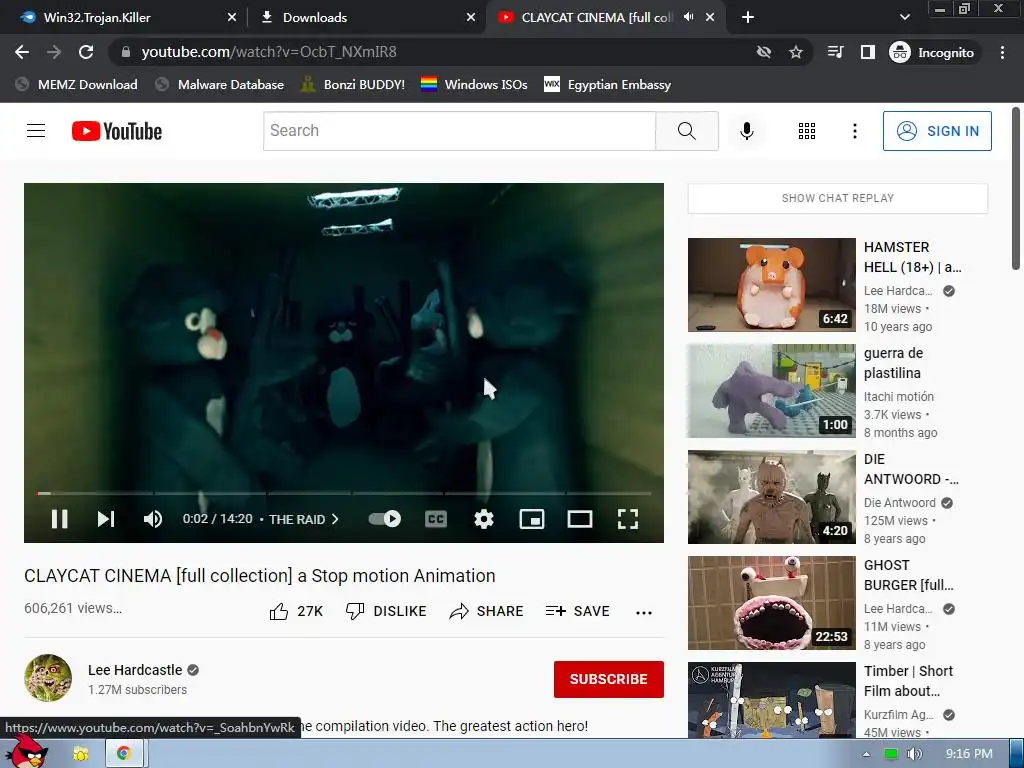The image size is (1024, 768).
Task: Click the red SUBSCRIBE button
Action: coord(609,679)
